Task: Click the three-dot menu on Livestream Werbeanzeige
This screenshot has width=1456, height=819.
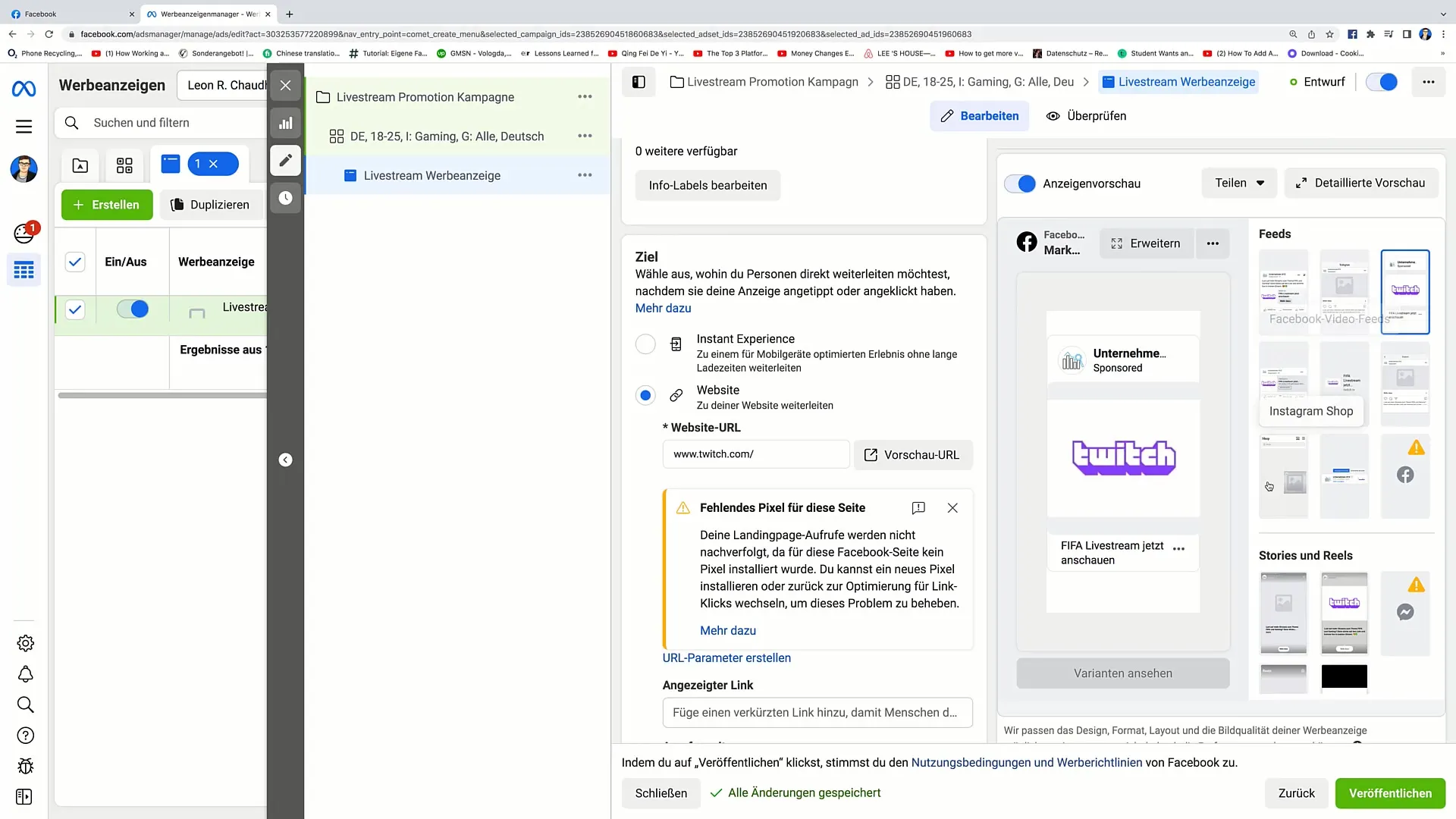Action: coord(585,175)
